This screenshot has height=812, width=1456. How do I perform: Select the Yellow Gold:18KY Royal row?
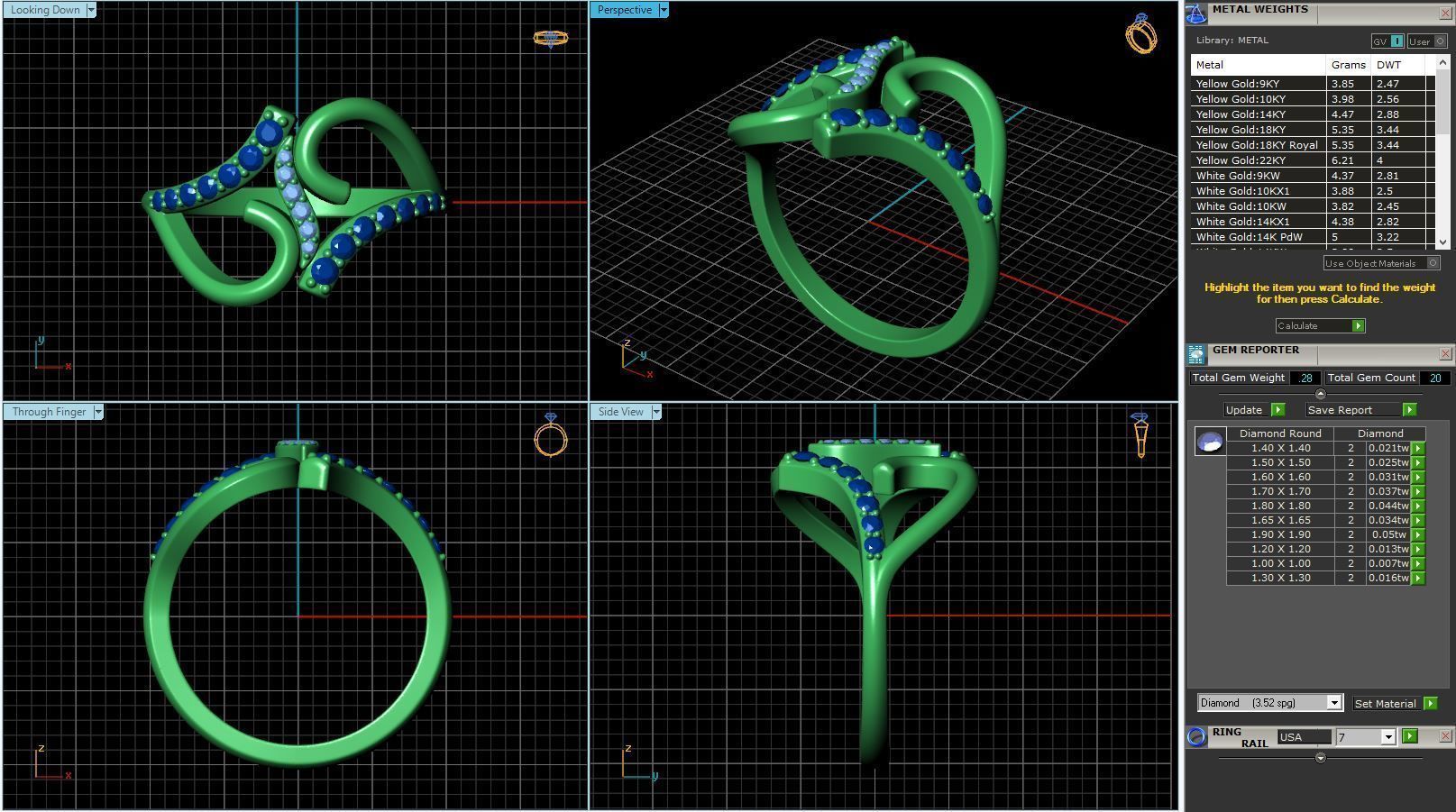[x=1313, y=145]
